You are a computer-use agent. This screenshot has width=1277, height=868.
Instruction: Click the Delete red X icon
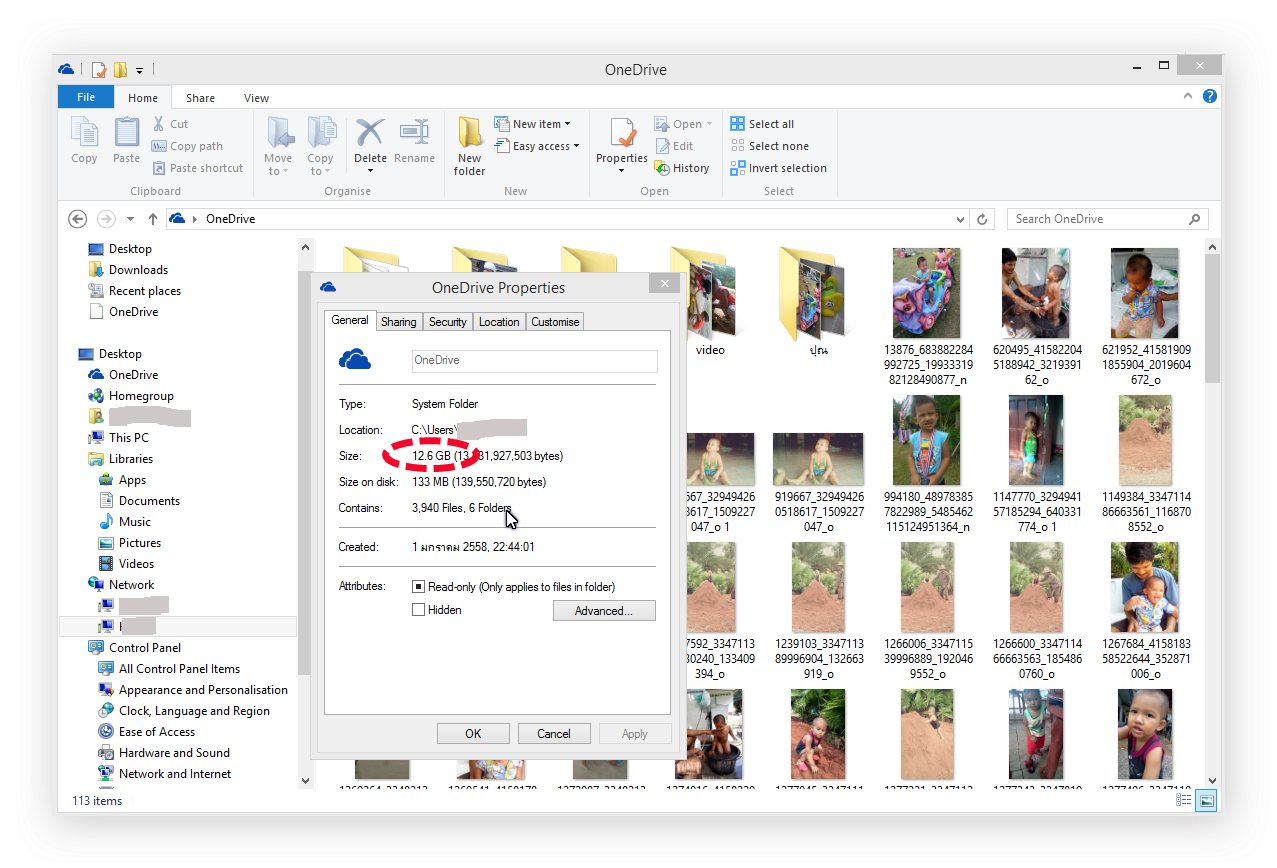[x=370, y=133]
